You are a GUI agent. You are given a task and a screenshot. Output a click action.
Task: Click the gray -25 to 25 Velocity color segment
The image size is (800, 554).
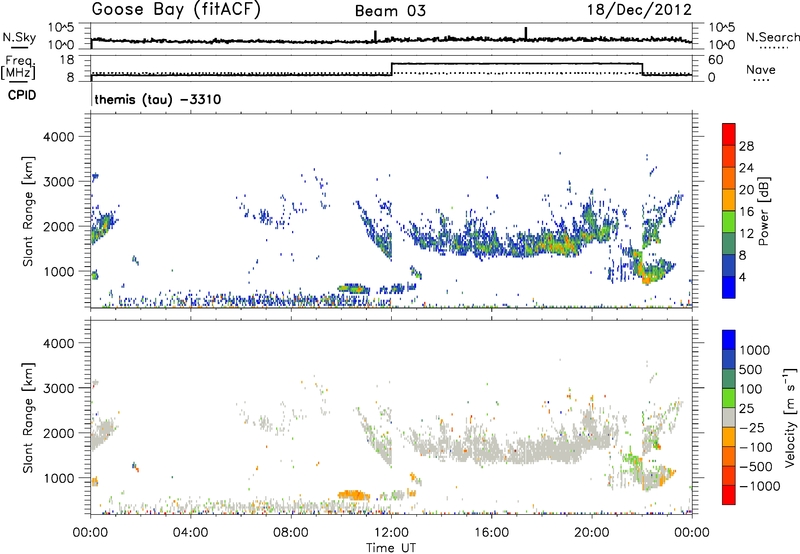[x=729, y=417]
